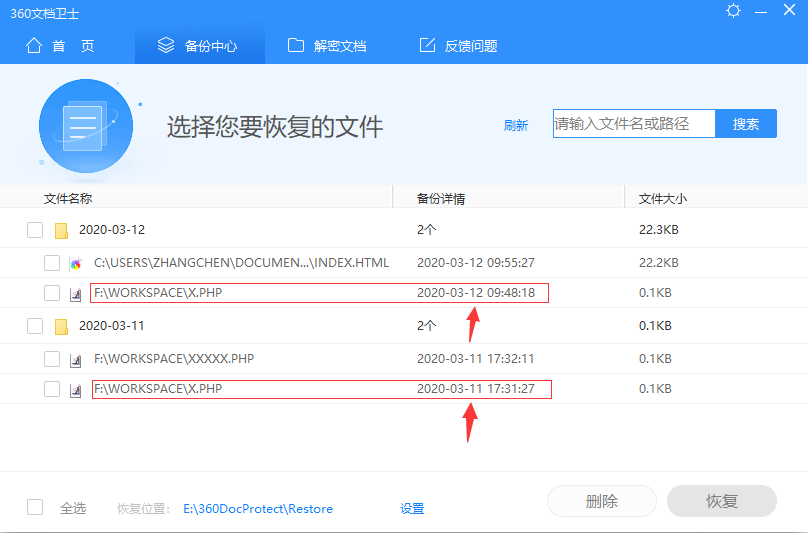
Task: Click the settings gear icon in title bar
Action: 734,12
